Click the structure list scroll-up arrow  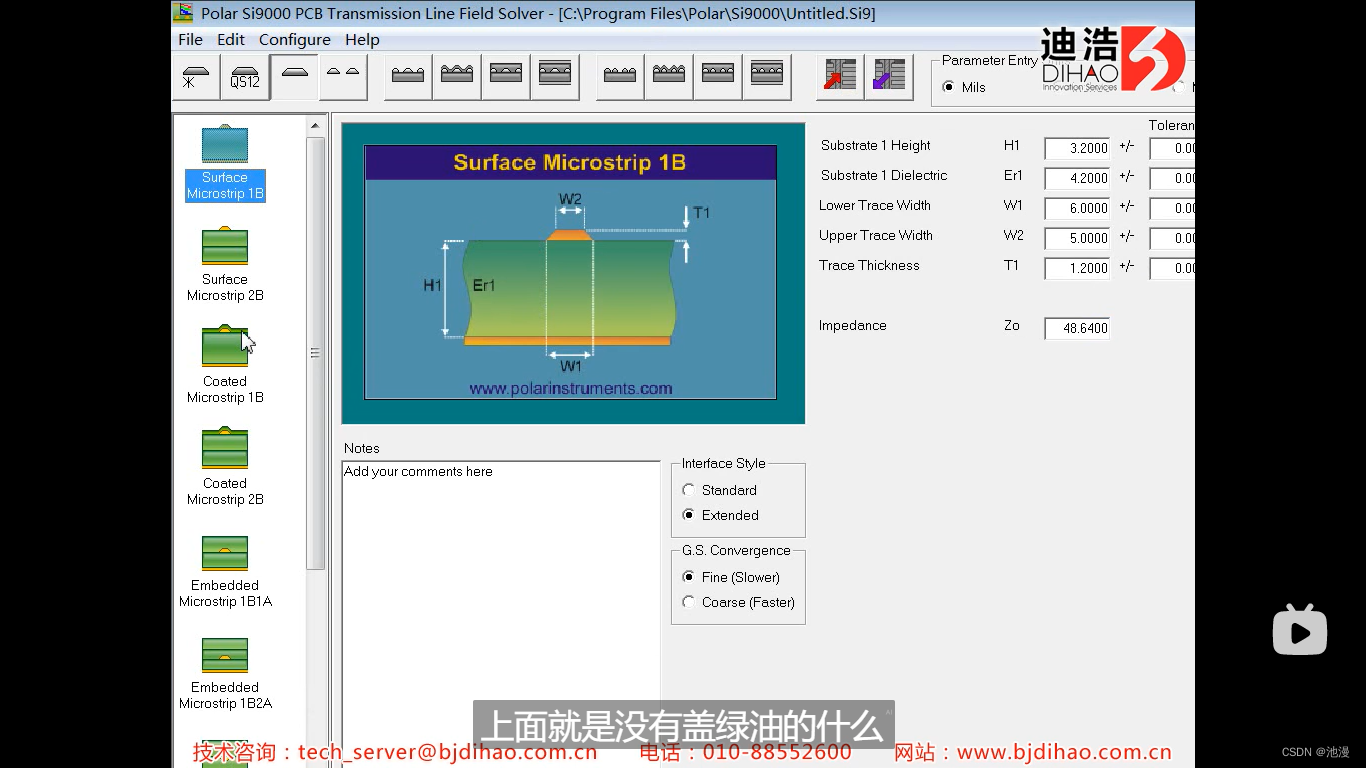click(x=315, y=126)
